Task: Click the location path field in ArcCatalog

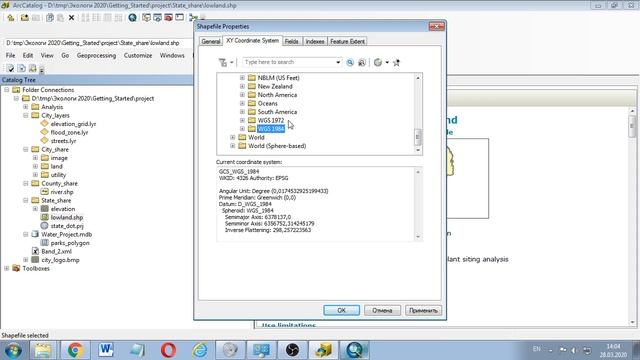Action: (98, 43)
